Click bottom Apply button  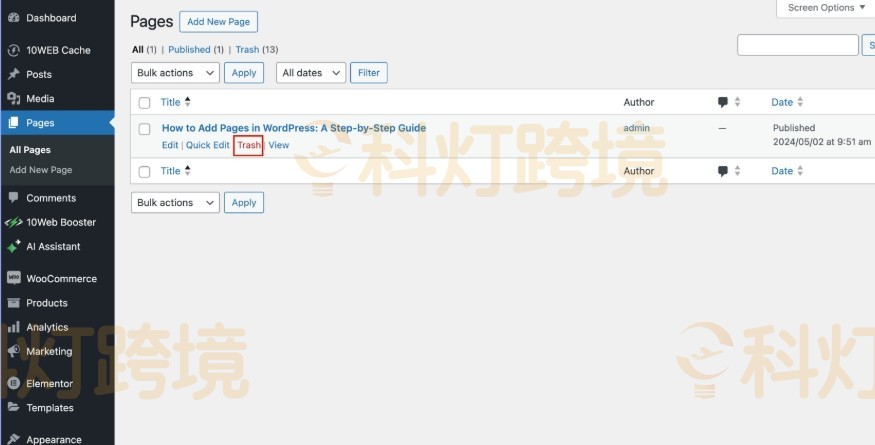click(244, 203)
